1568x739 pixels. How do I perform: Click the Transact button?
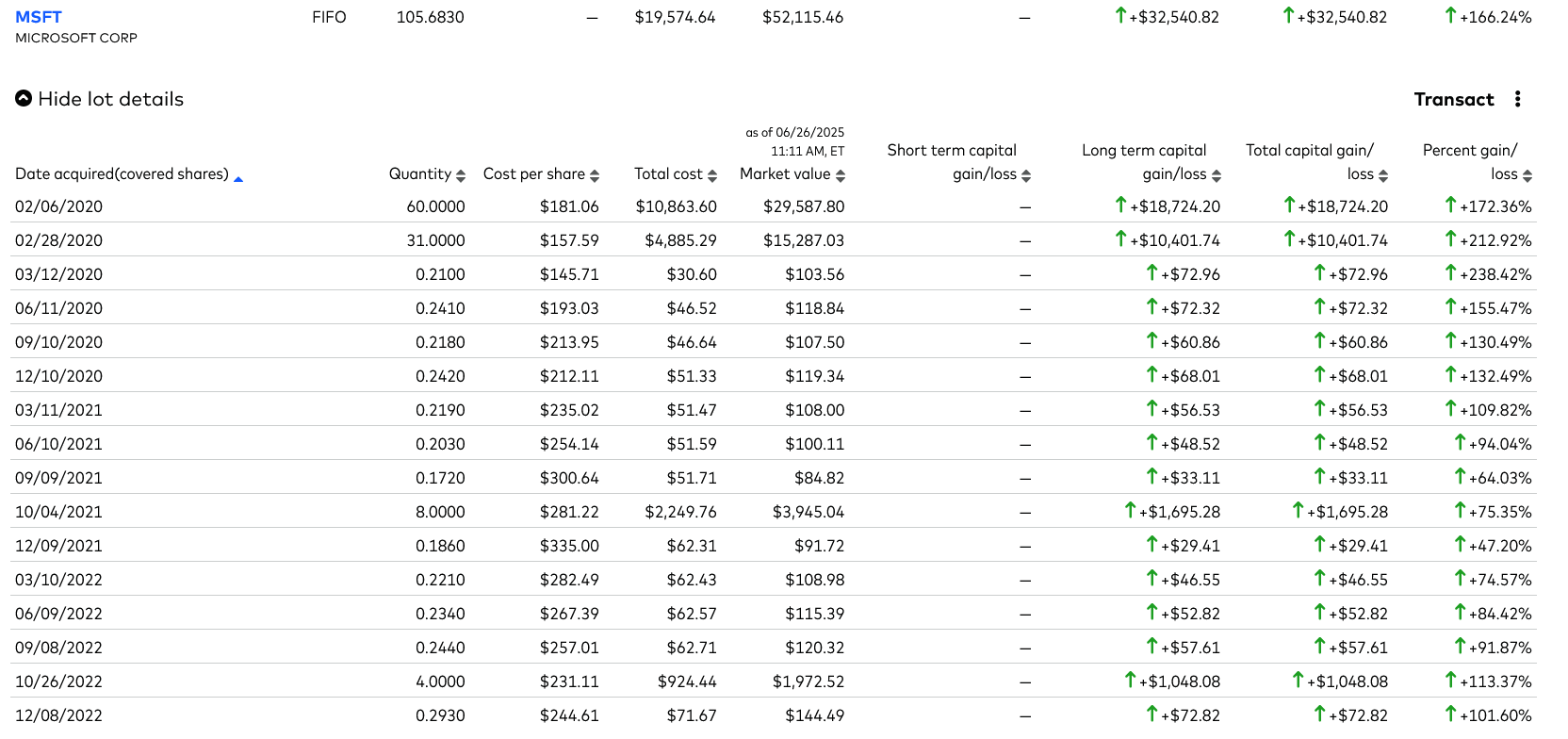[1454, 99]
